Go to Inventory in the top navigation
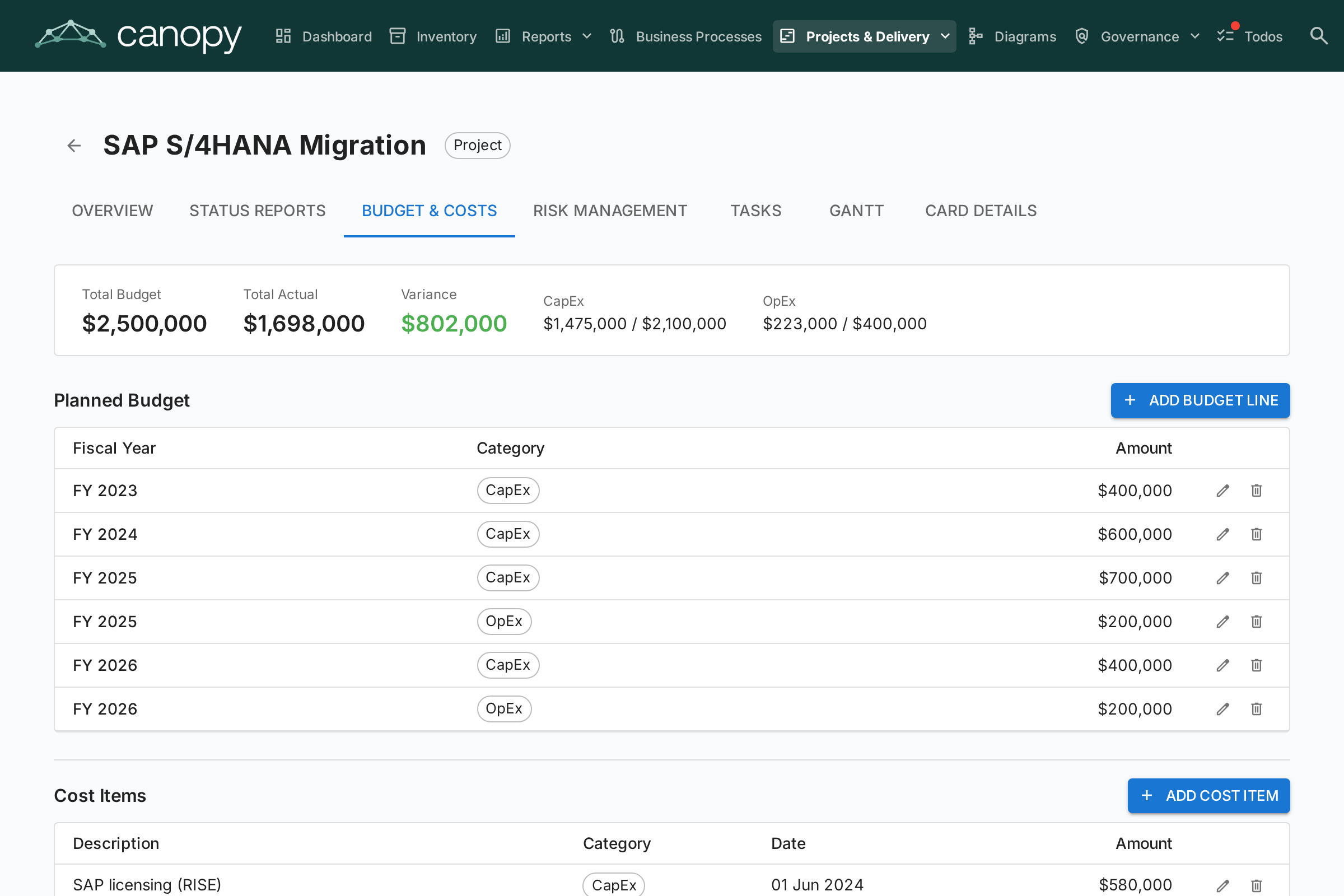 point(432,36)
